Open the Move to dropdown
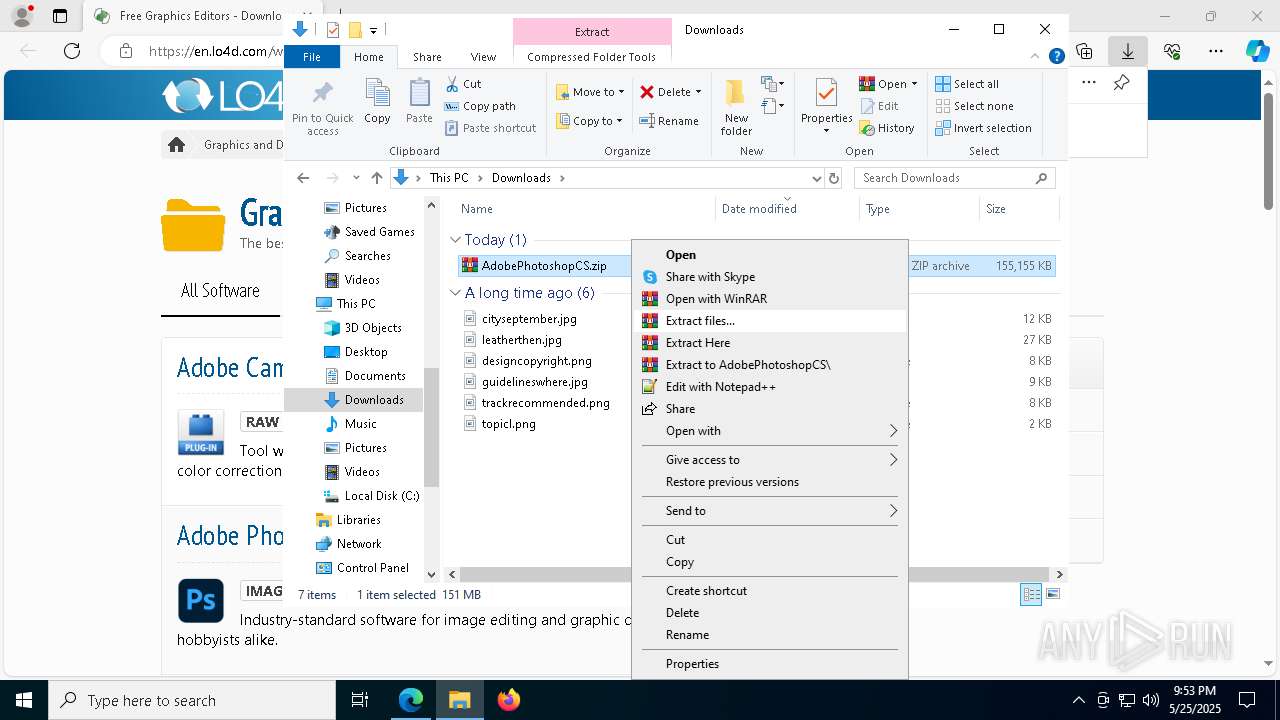Viewport: 1280px width, 720px height. [x=591, y=92]
